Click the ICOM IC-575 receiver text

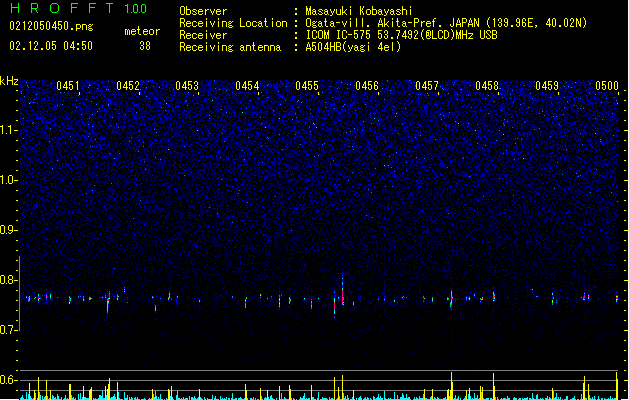(401, 35)
